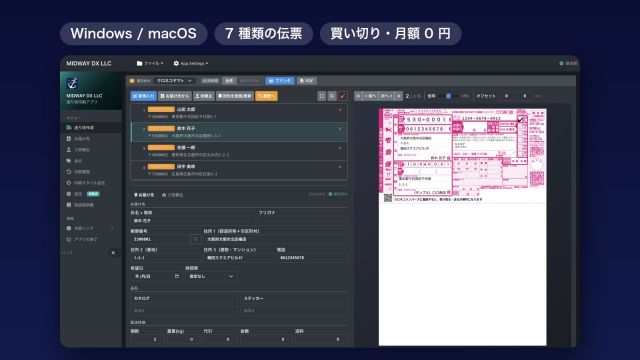
Task: Click the building name address 3 field
Action: pyautogui.click(x=239, y=258)
